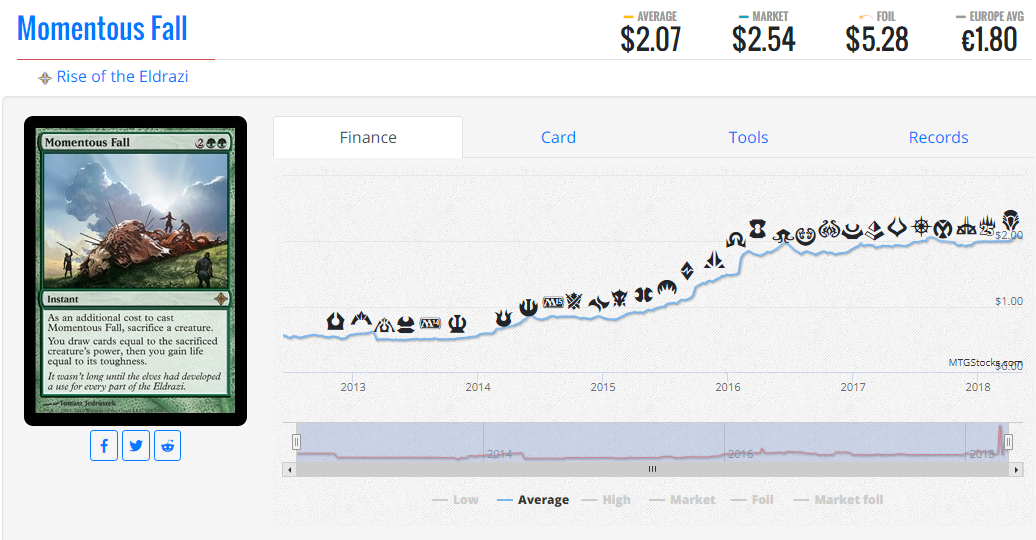Click the M15 set marker on chart
This screenshot has width=1036, height=540.
tap(553, 302)
